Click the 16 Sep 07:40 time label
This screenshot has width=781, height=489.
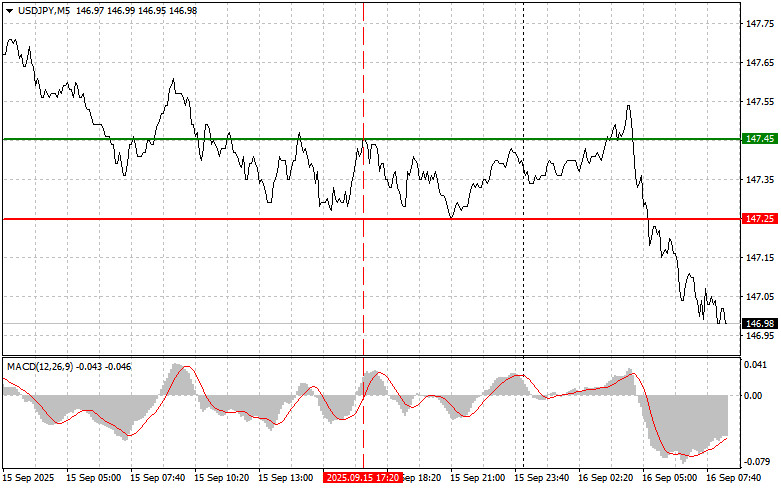point(734,478)
